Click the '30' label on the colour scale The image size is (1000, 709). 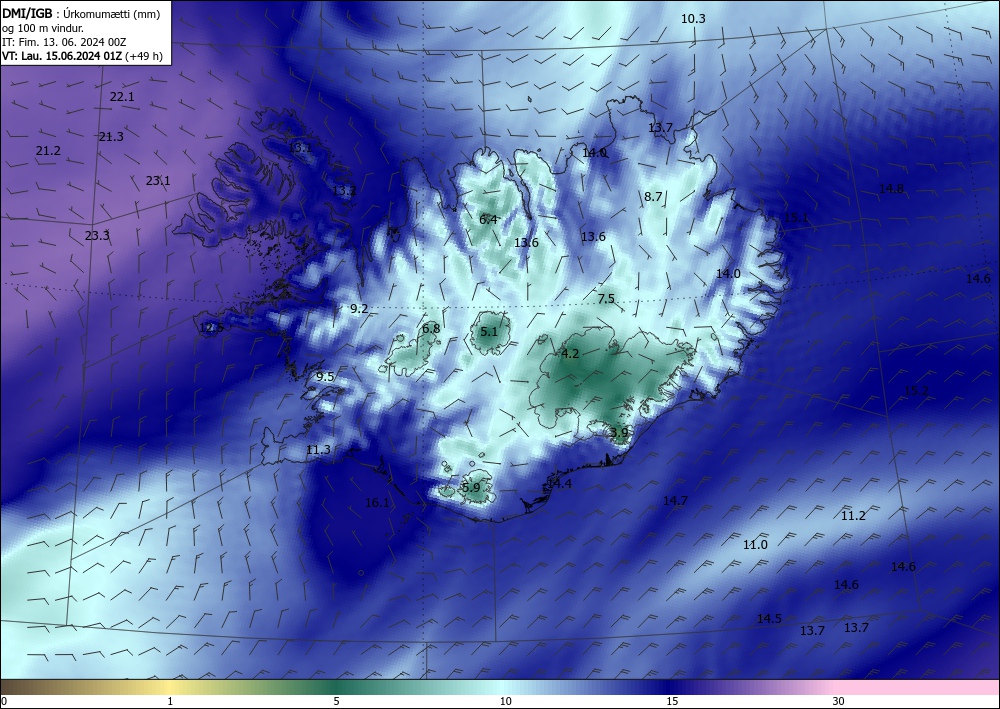pyautogui.click(x=838, y=702)
